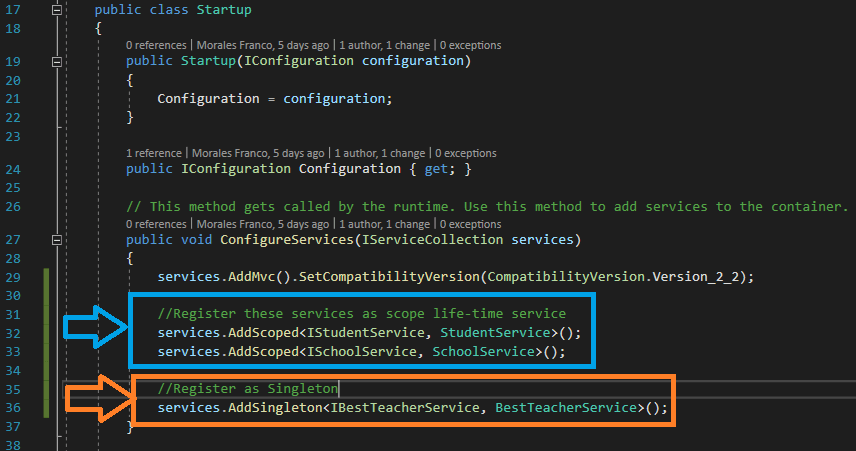Image resolution: width=856 pixels, height=451 pixels.
Task: Click 'AddMvc' call on line 29
Action: pyautogui.click(x=252, y=277)
